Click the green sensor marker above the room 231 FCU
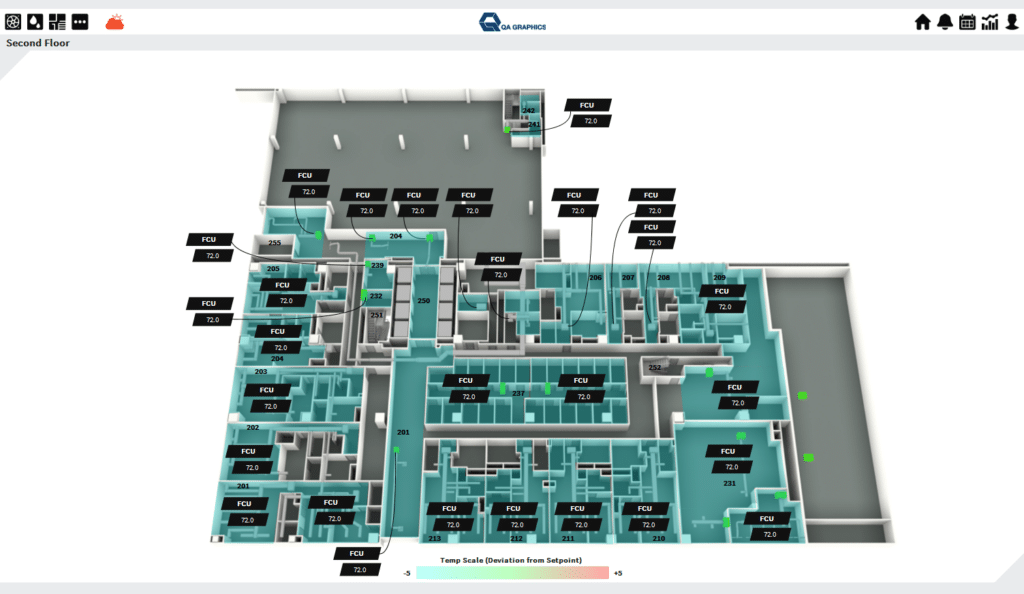Viewport: 1024px width, 594px height. point(741,435)
